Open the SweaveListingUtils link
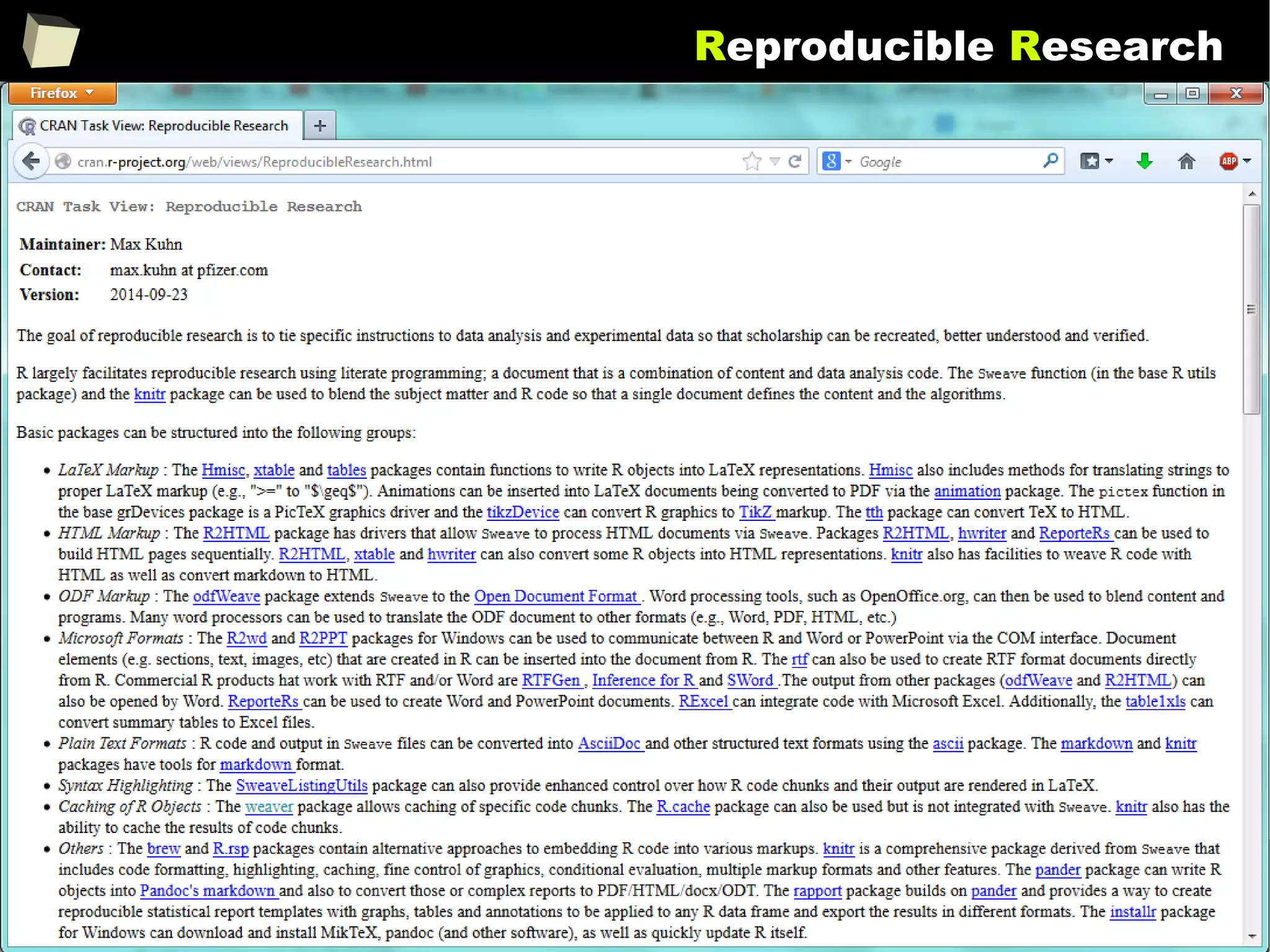This screenshot has width=1270, height=952. [x=301, y=786]
